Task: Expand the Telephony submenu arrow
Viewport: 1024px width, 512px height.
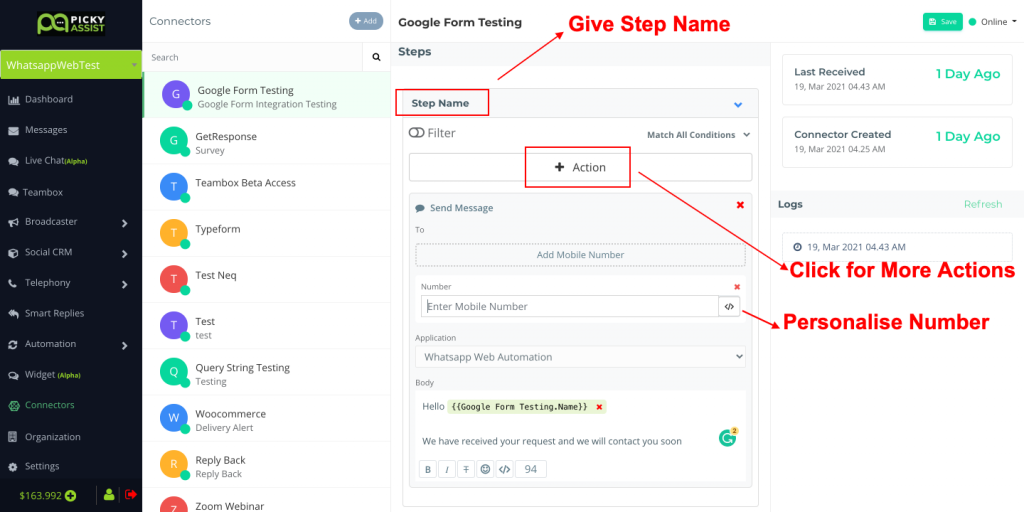Action: tap(124, 284)
